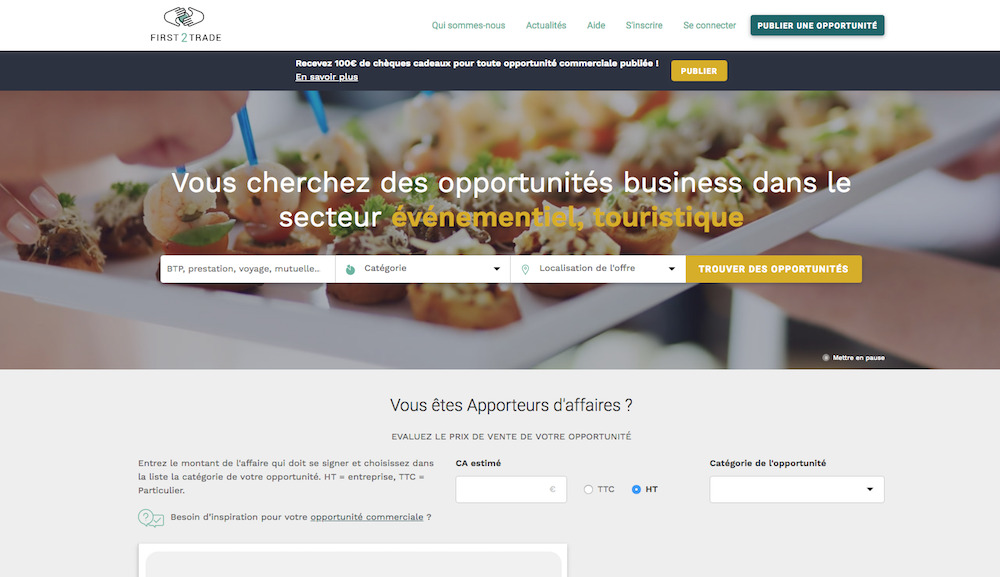Click the yellow Publier banner button
Screen dimensions: 1000x577
(x=698, y=71)
